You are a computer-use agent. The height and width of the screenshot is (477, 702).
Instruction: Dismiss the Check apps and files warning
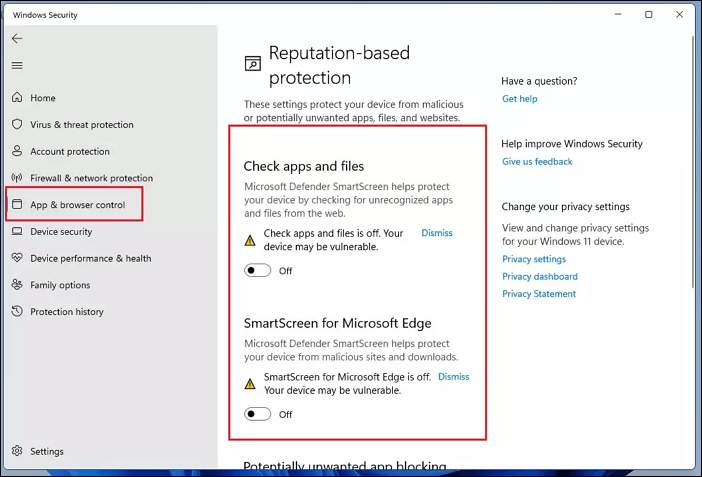pyautogui.click(x=437, y=233)
